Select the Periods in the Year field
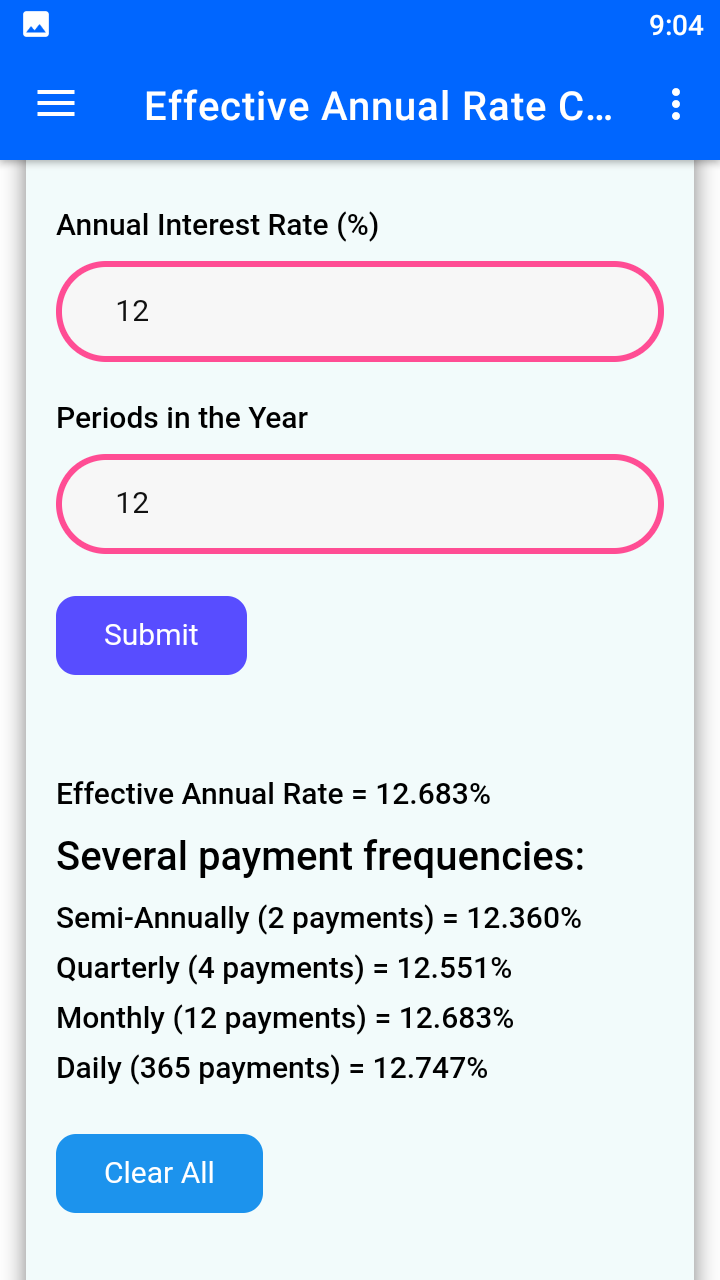 pos(360,503)
